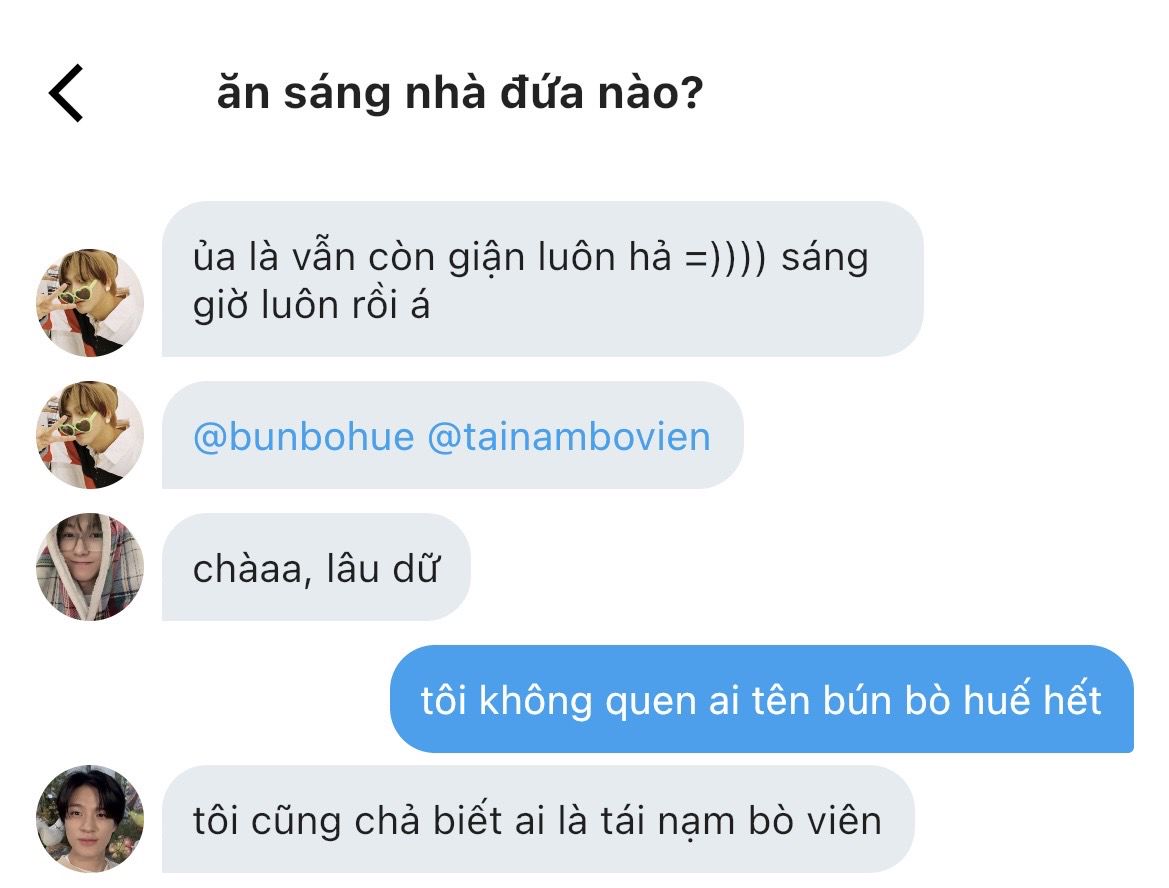Tap the word "sáng" ending the first bubble line

(825, 259)
